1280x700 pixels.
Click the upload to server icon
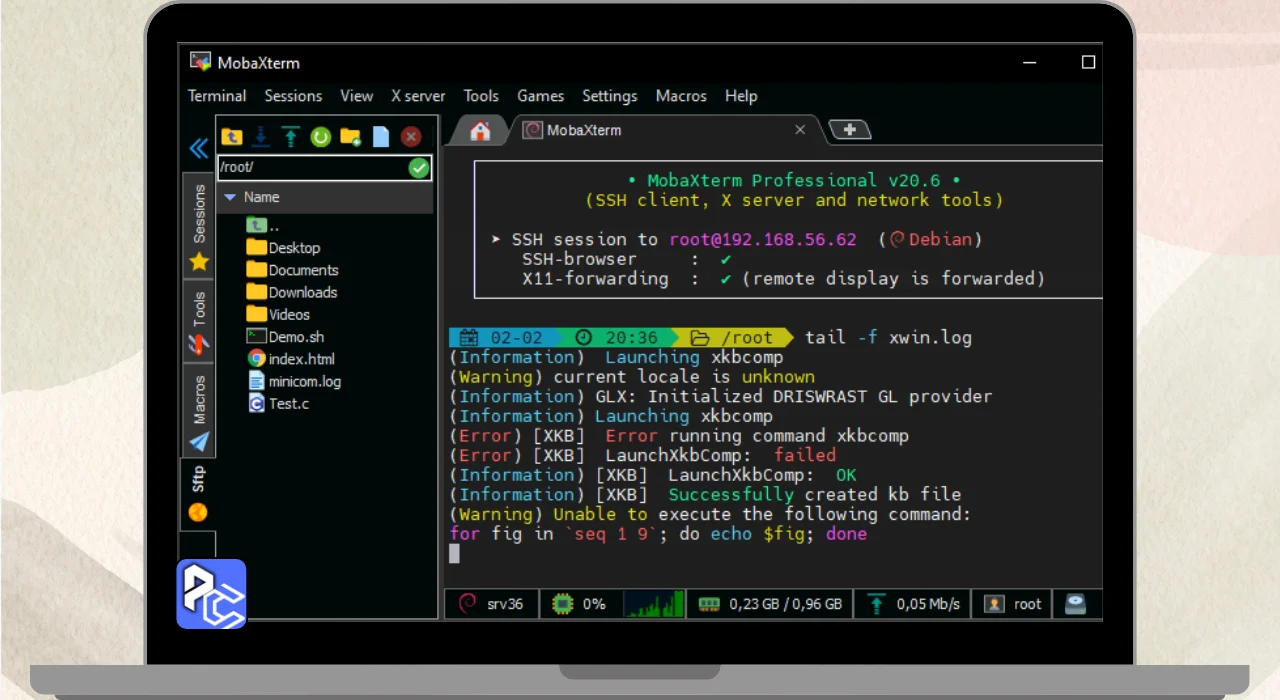pos(290,137)
